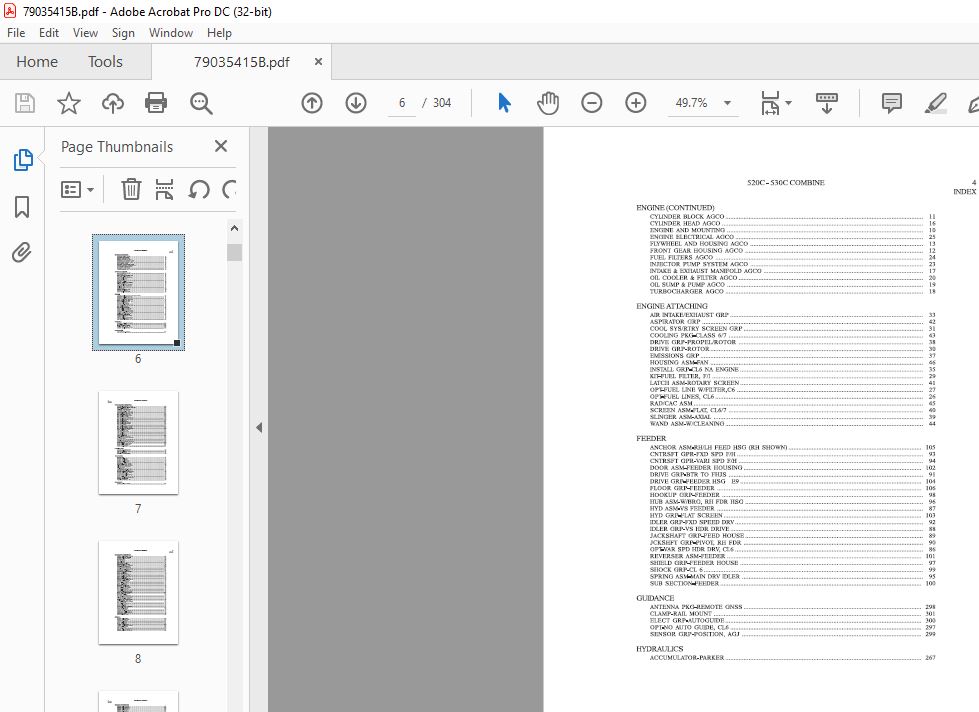Zoom out with minus icon
This screenshot has height=712, width=979.
[591, 103]
